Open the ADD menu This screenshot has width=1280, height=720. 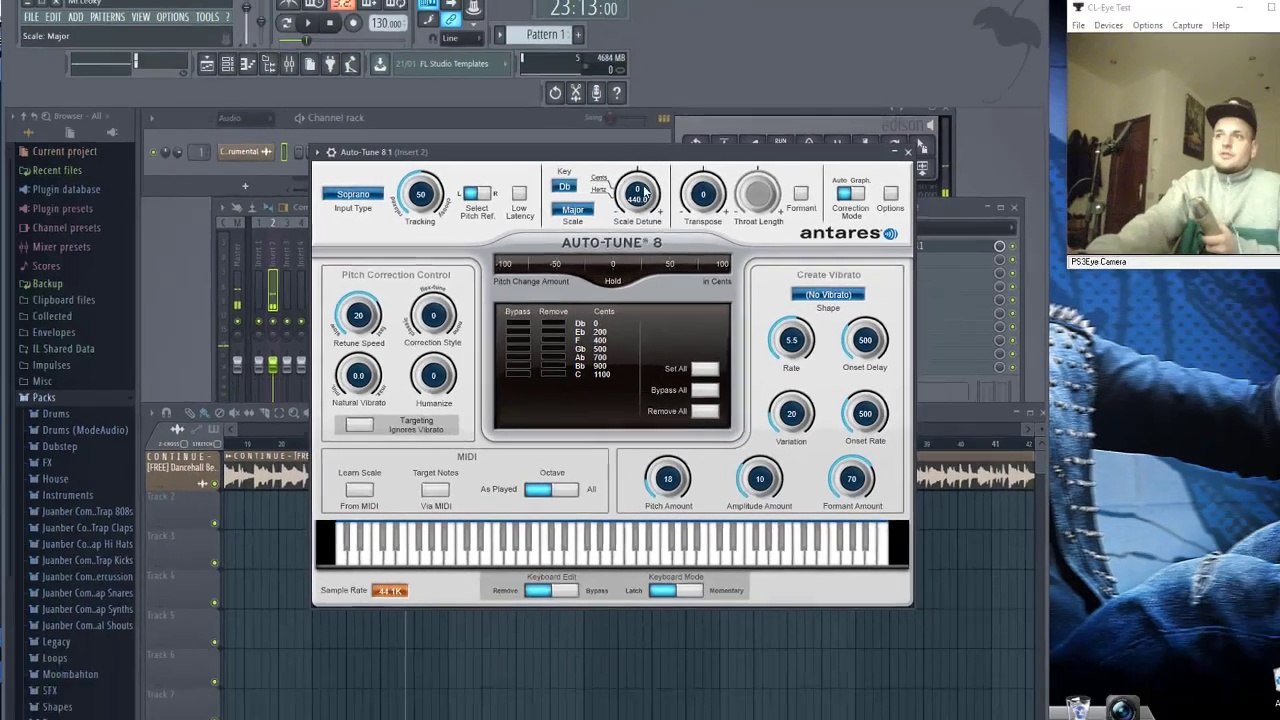76,17
